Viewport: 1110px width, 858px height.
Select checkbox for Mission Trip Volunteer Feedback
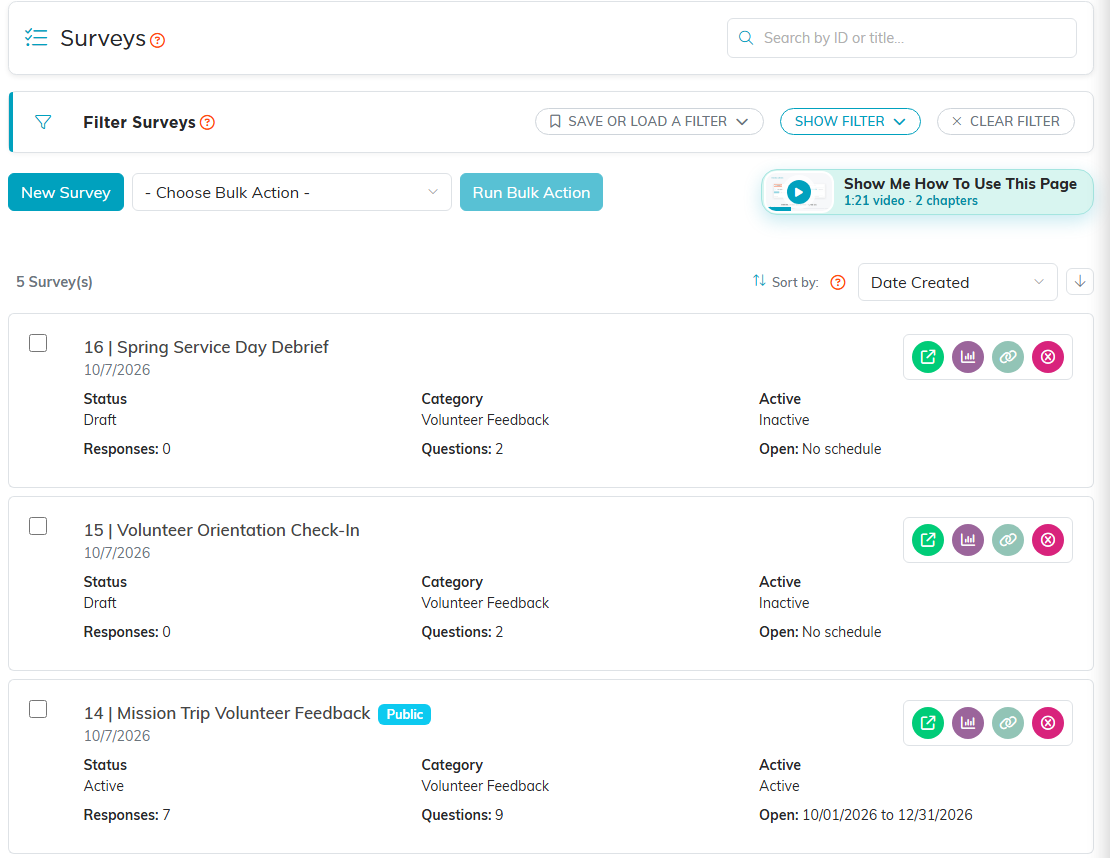(38, 709)
